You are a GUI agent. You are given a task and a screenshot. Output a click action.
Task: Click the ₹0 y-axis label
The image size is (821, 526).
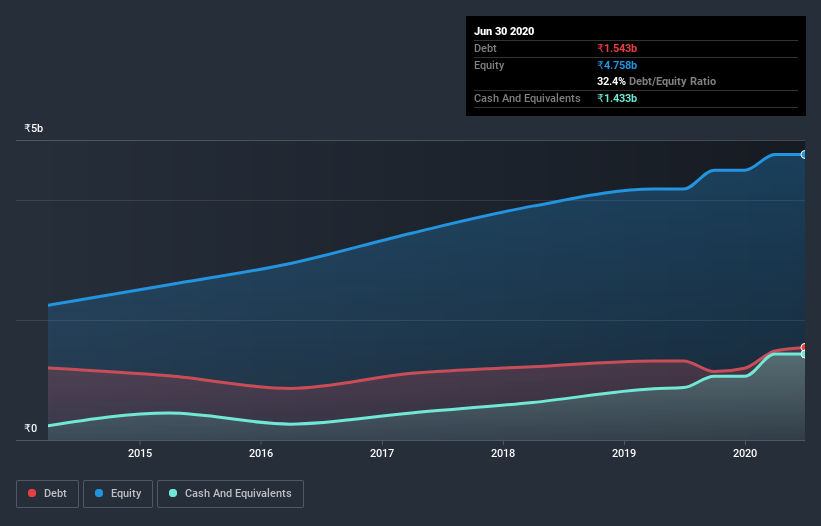30,428
